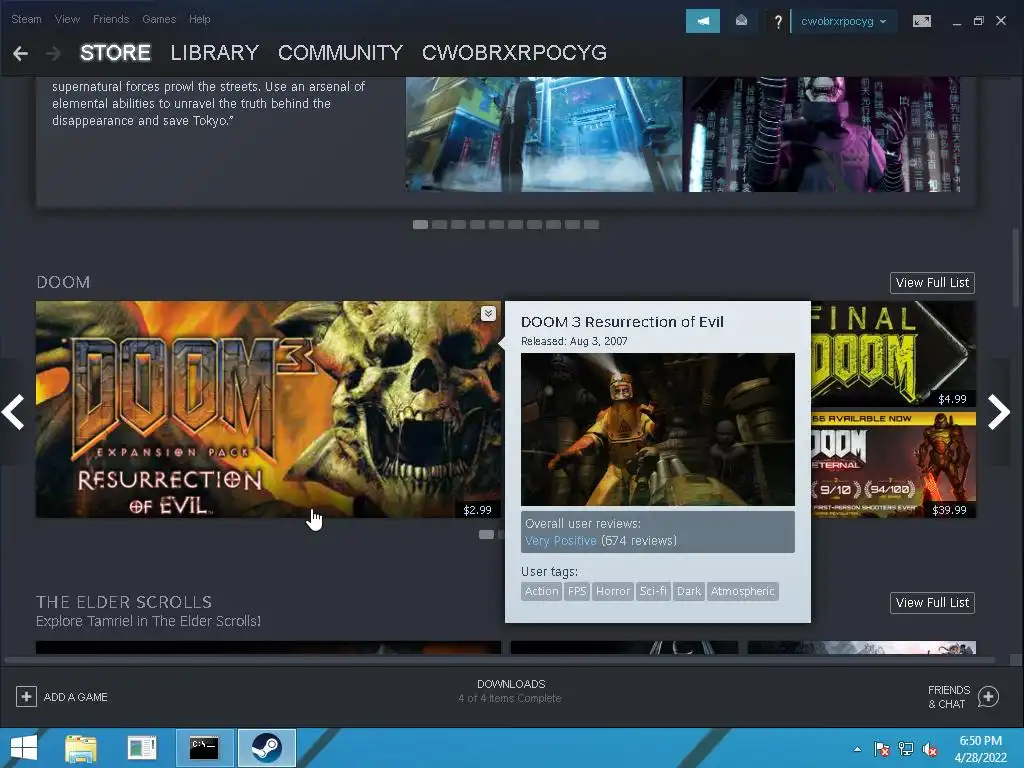Click the Steam taskbar icon

(266, 748)
